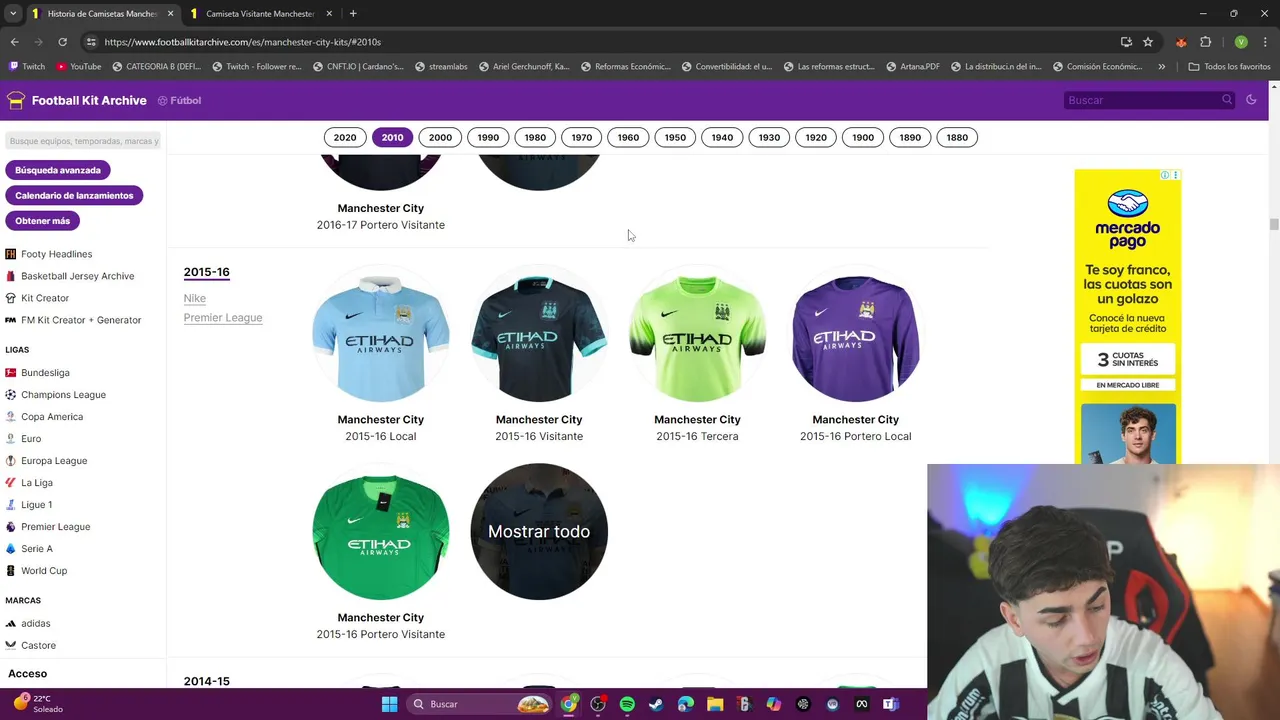
Task: Click the Europa League icon
Action: [11, 460]
